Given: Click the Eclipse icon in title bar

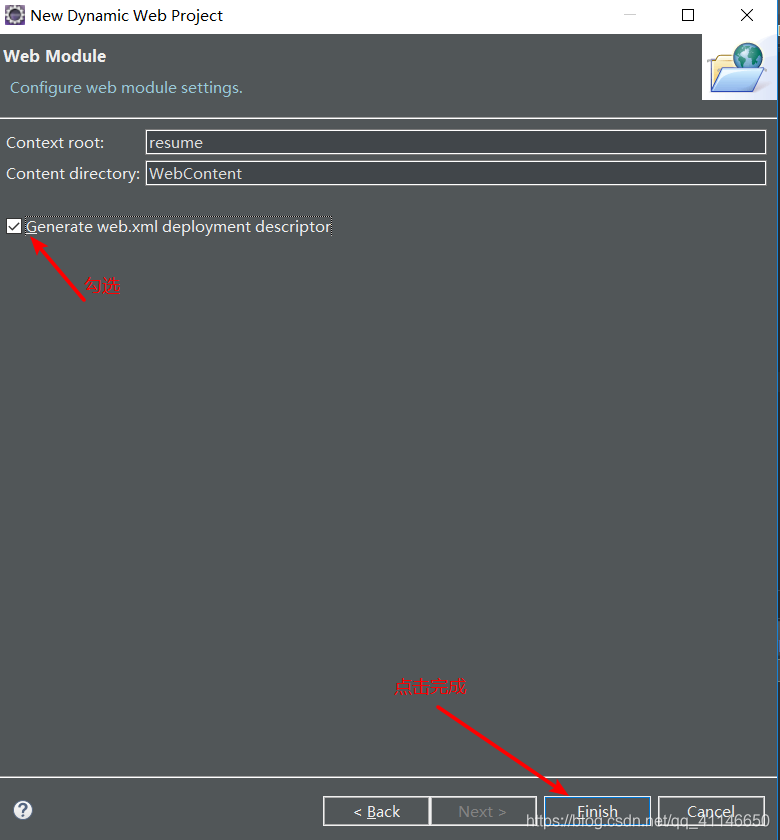Looking at the screenshot, I should [x=14, y=15].
